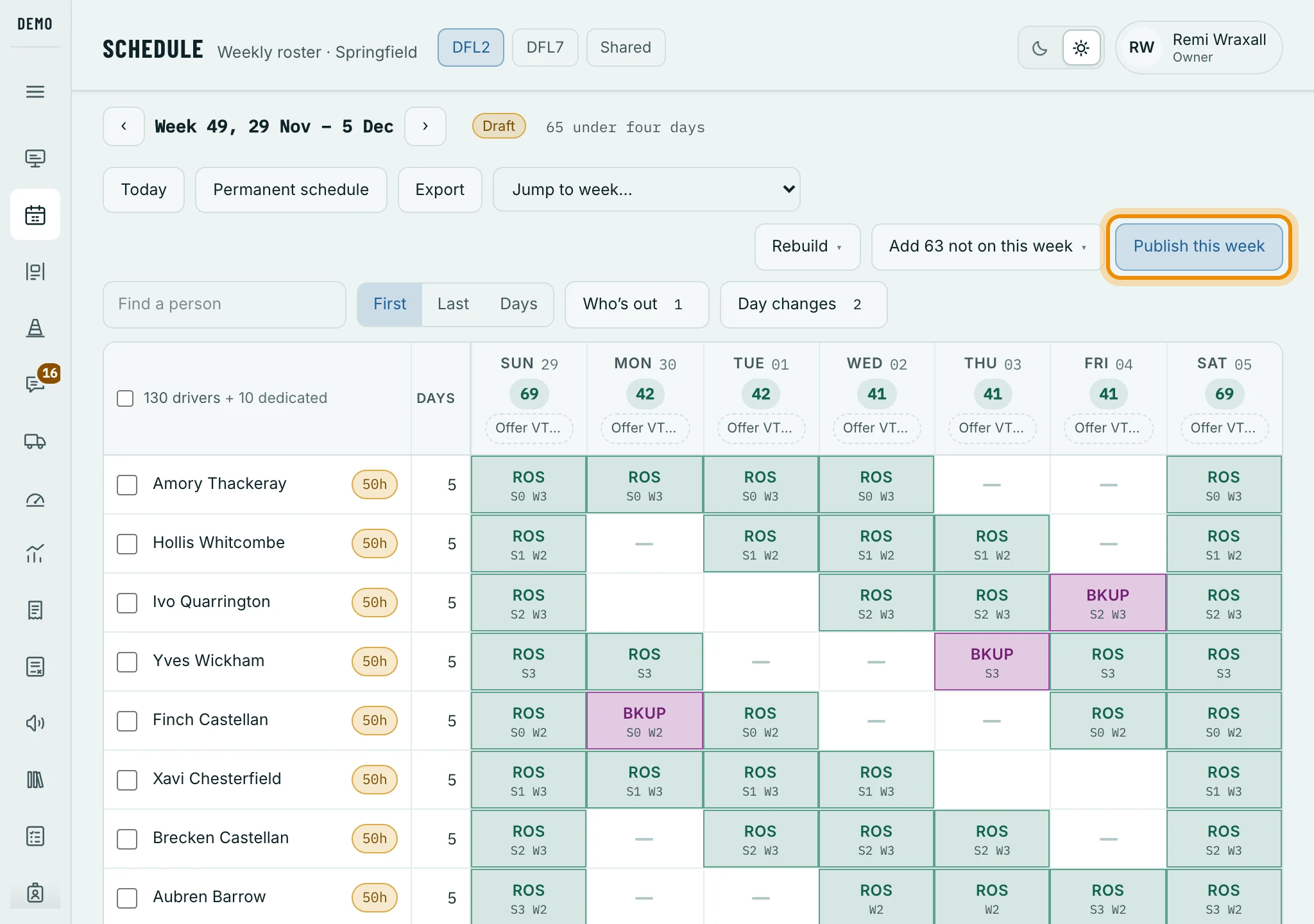This screenshot has height=924, width=1314.
Task: Open Offer VT option for Sunday 29
Action: [x=529, y=428]
